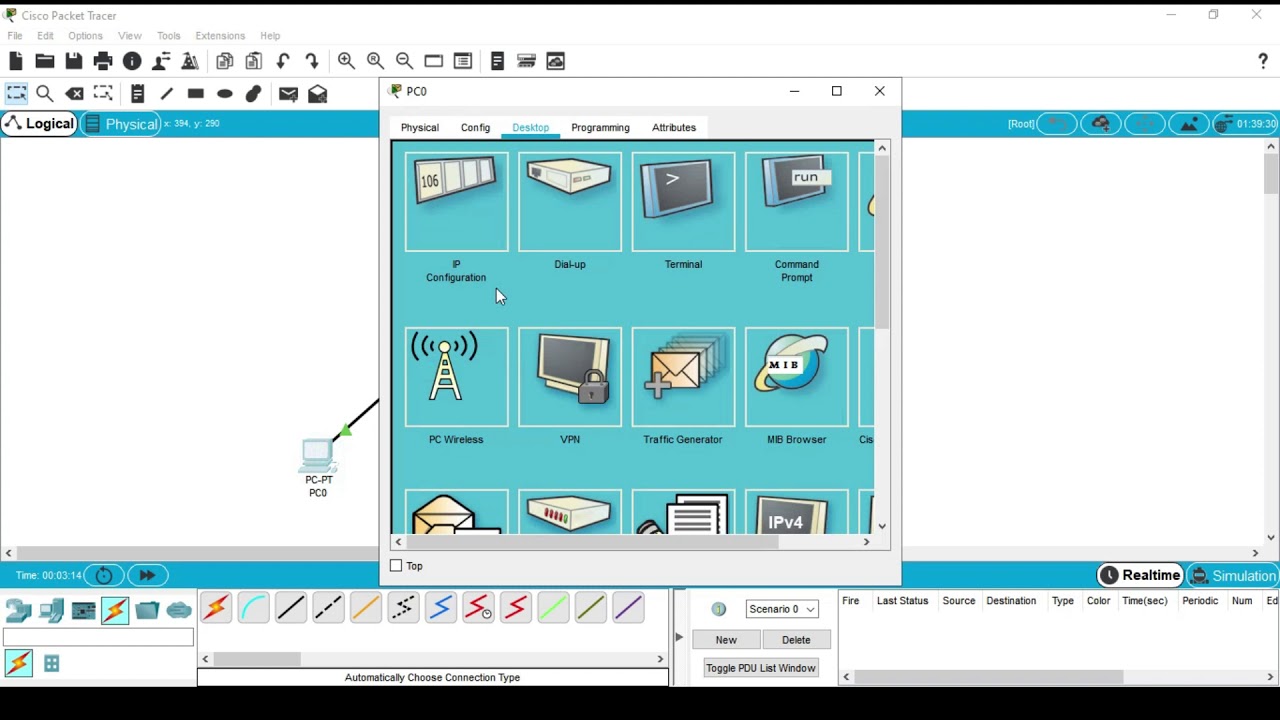Click the Print toolbar icon

coord(103,62)
